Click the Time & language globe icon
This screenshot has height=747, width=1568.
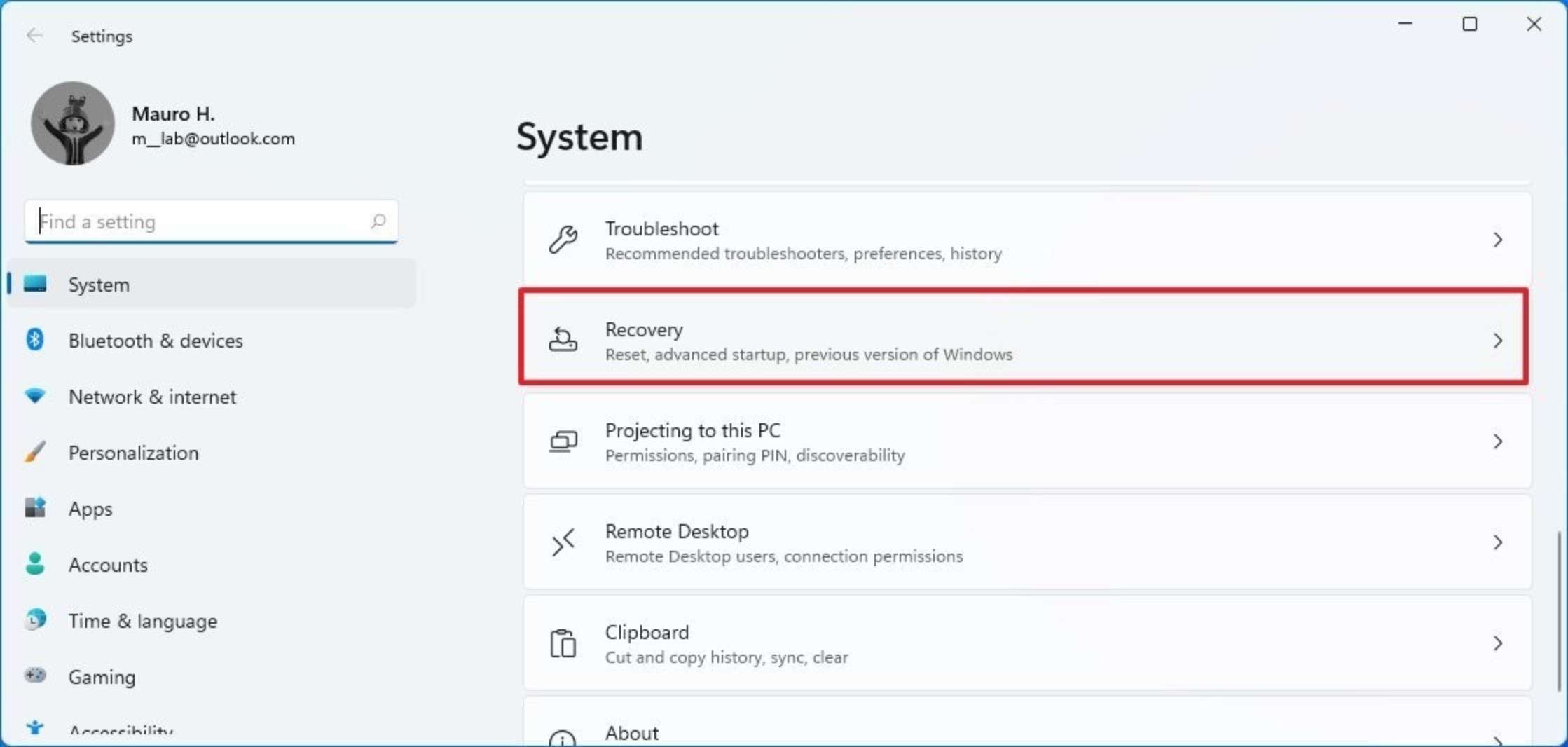tap(35, 619)
